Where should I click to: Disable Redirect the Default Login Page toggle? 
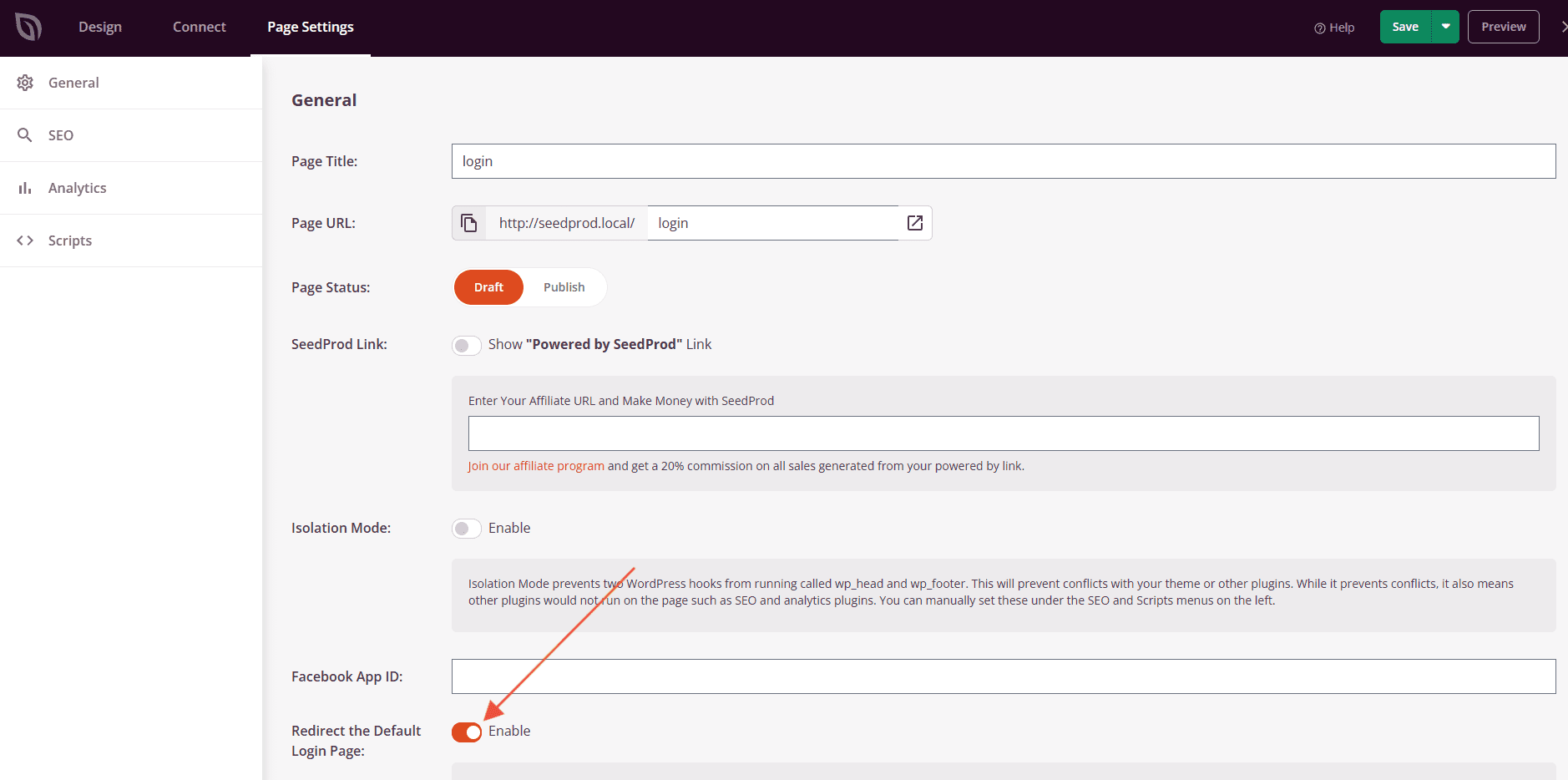pos(467,732)
